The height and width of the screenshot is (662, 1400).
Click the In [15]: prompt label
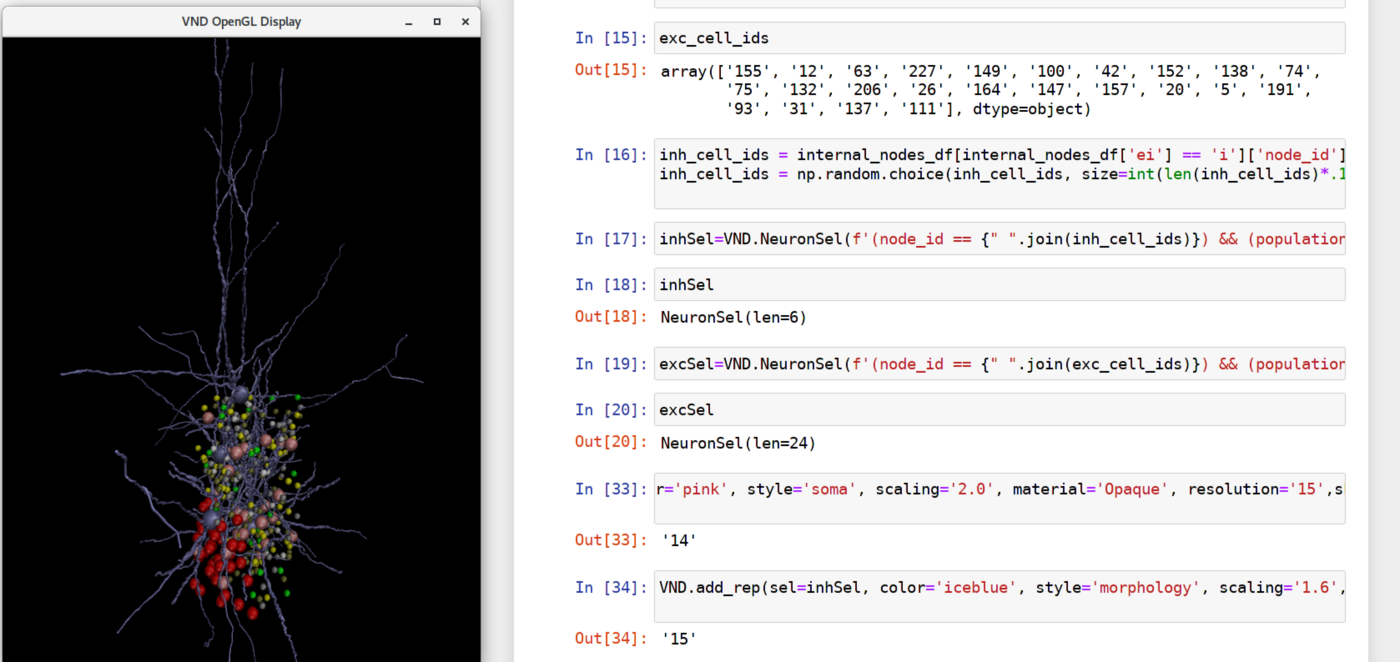[x=611, y=38]
